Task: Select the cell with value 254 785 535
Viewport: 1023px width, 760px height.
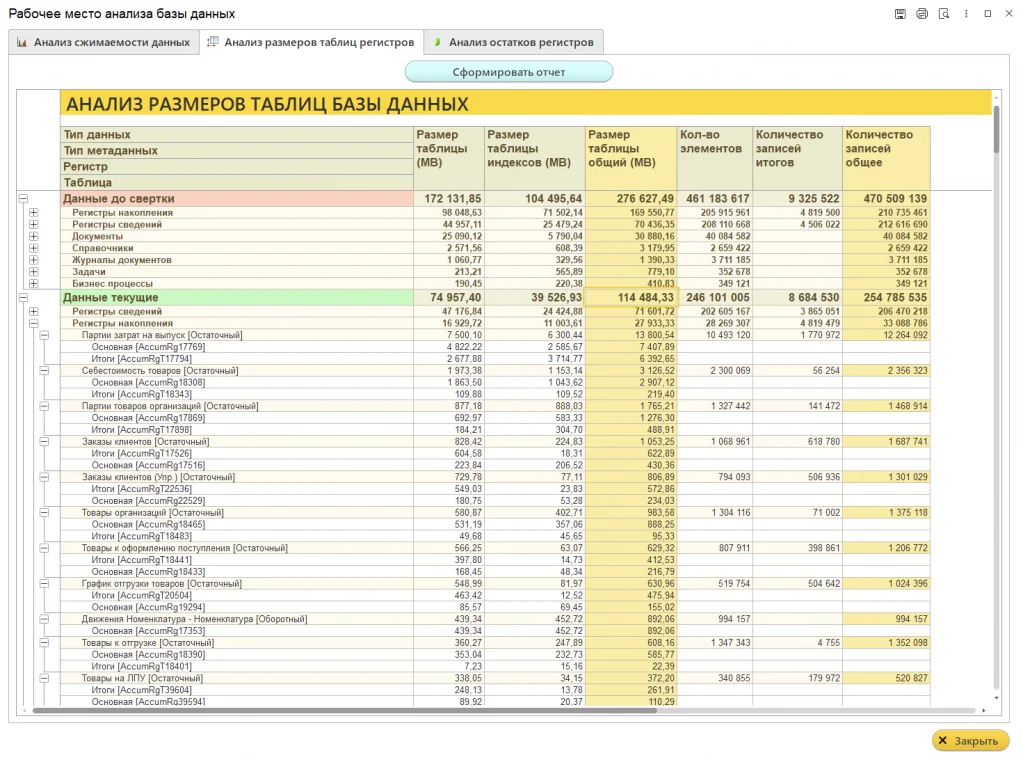Action: (886, 297)
